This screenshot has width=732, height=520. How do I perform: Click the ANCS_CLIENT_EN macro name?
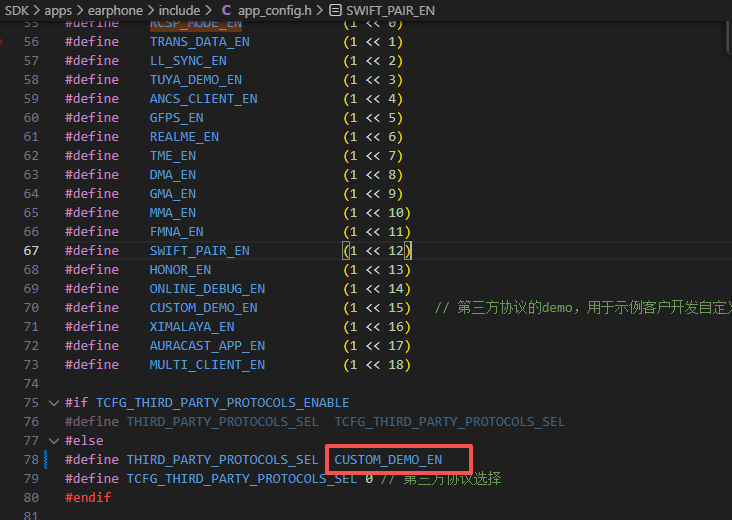[x=203, y=98]
